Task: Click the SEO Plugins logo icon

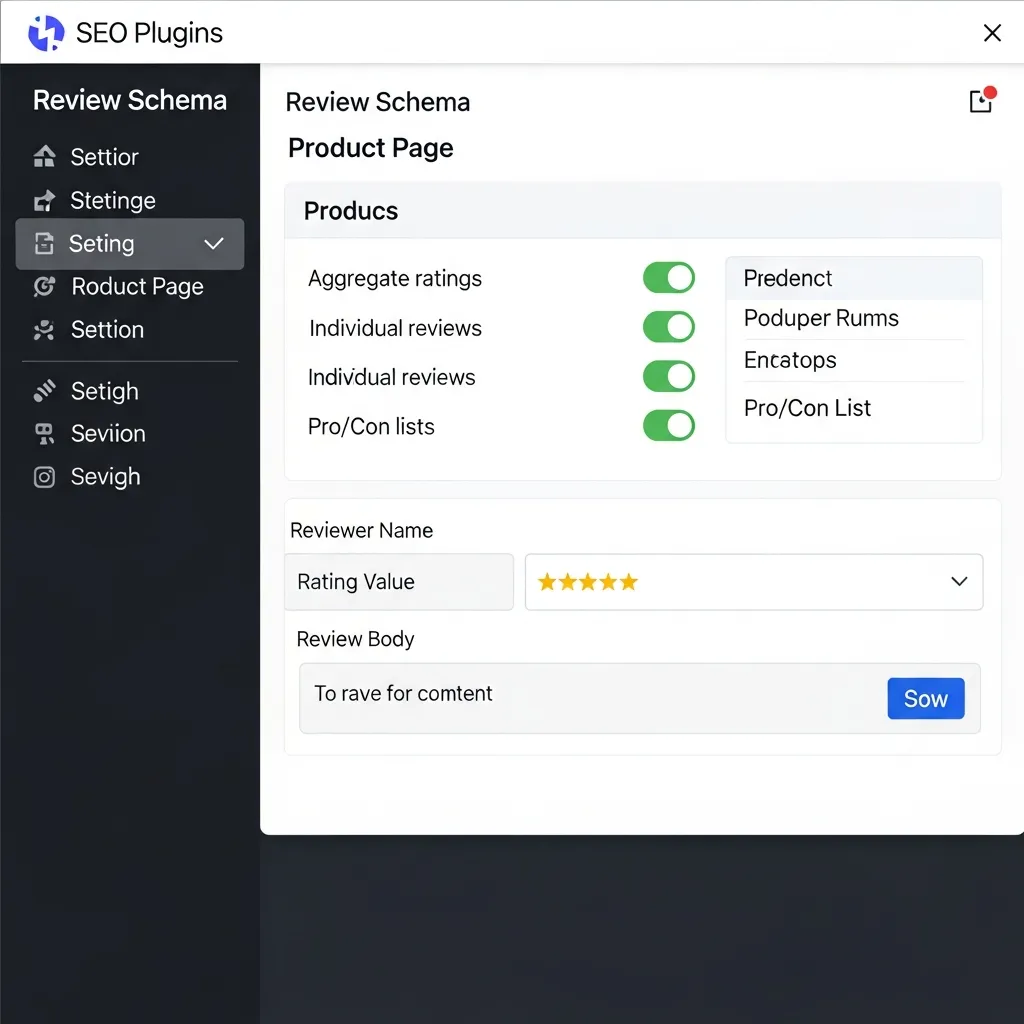Action: pos(45,32)
